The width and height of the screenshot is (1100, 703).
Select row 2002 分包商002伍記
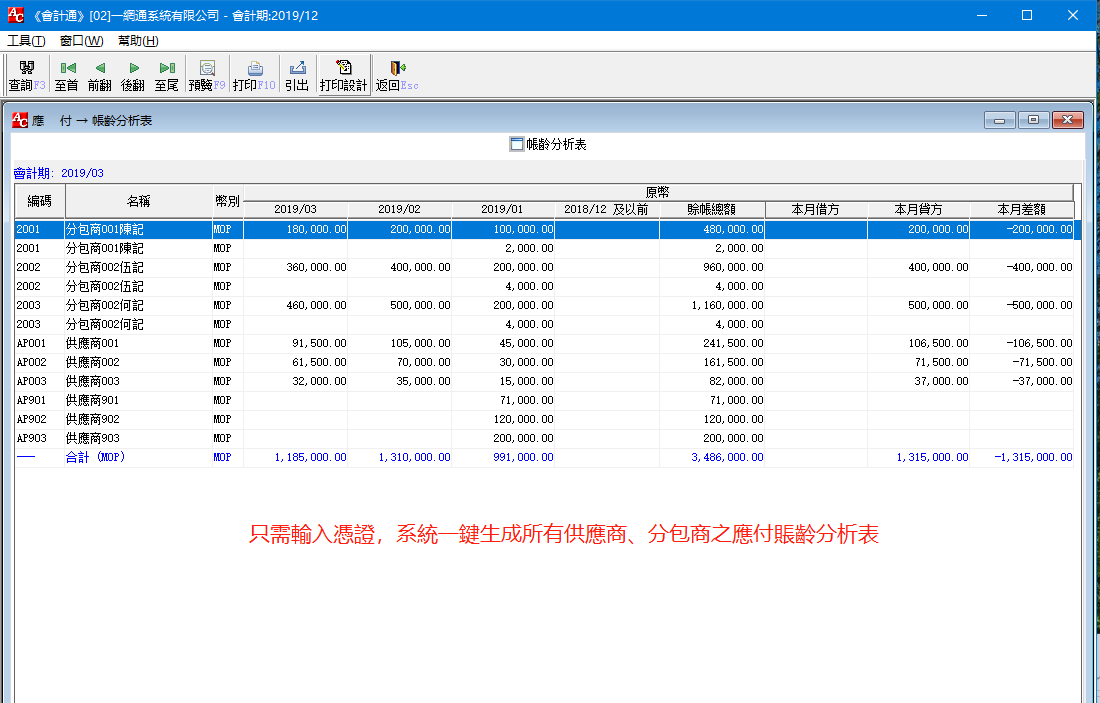[x=100, y=267]
